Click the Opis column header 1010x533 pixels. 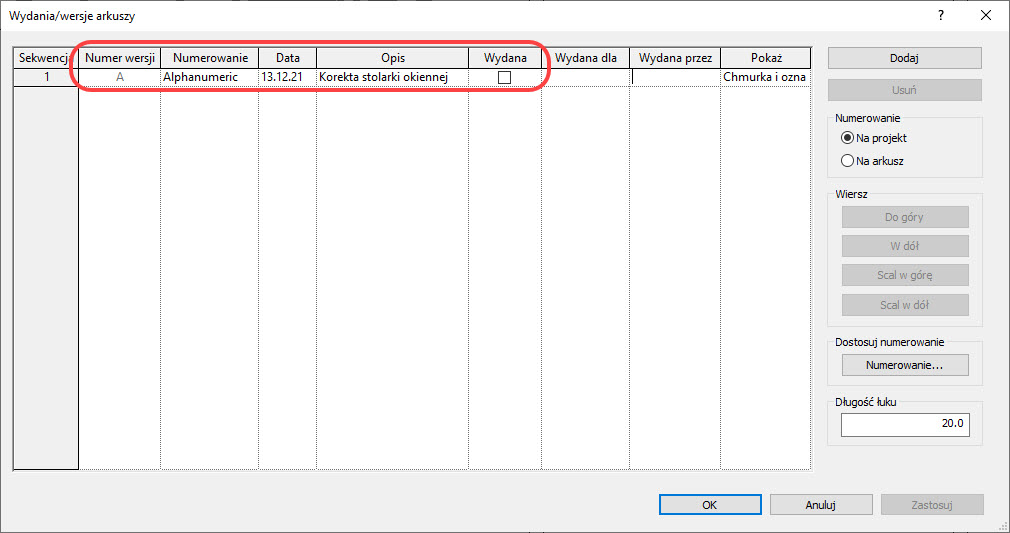coord(392,58)
